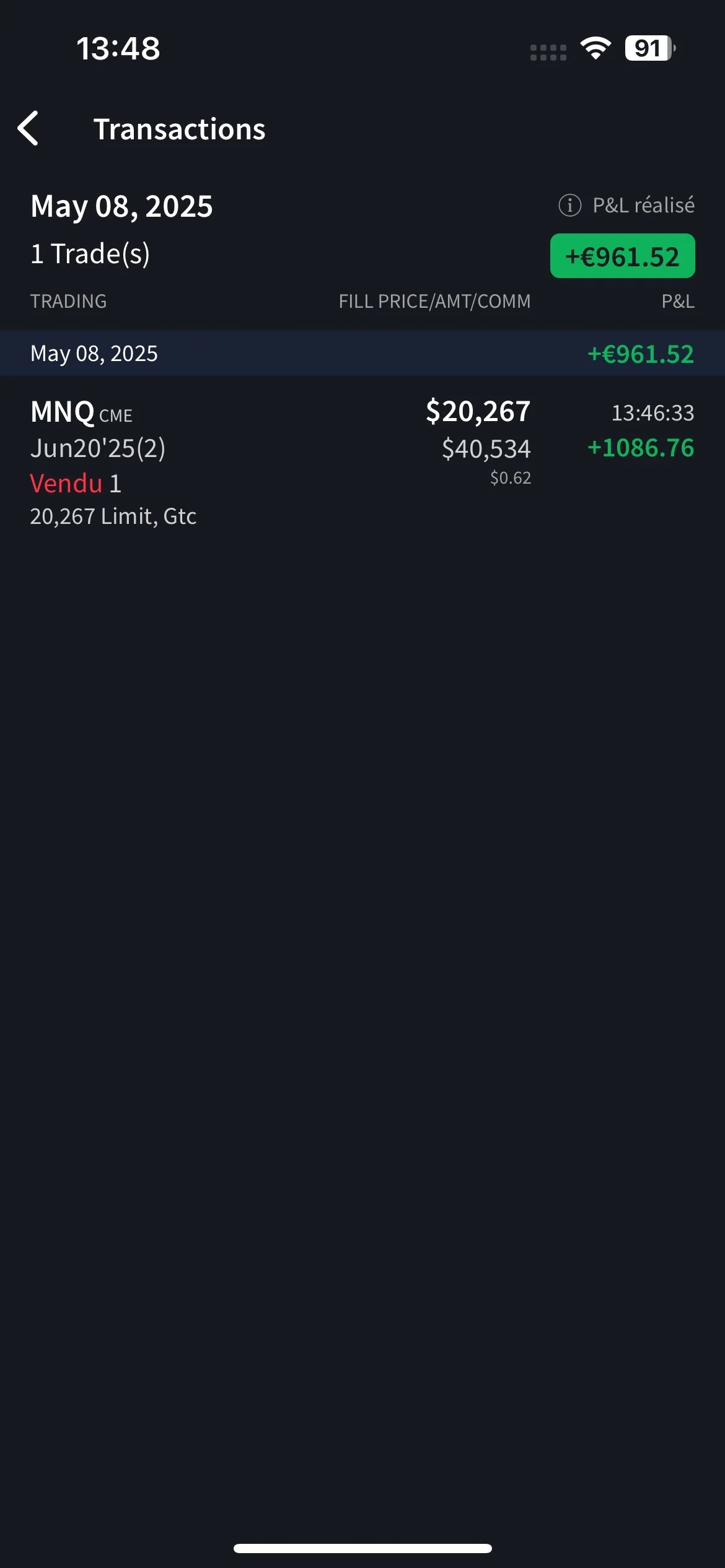The height and width of the screenshot is (1568, 725).
Task: Tap the home indicator bar
Action: (x=362, y=1548)
